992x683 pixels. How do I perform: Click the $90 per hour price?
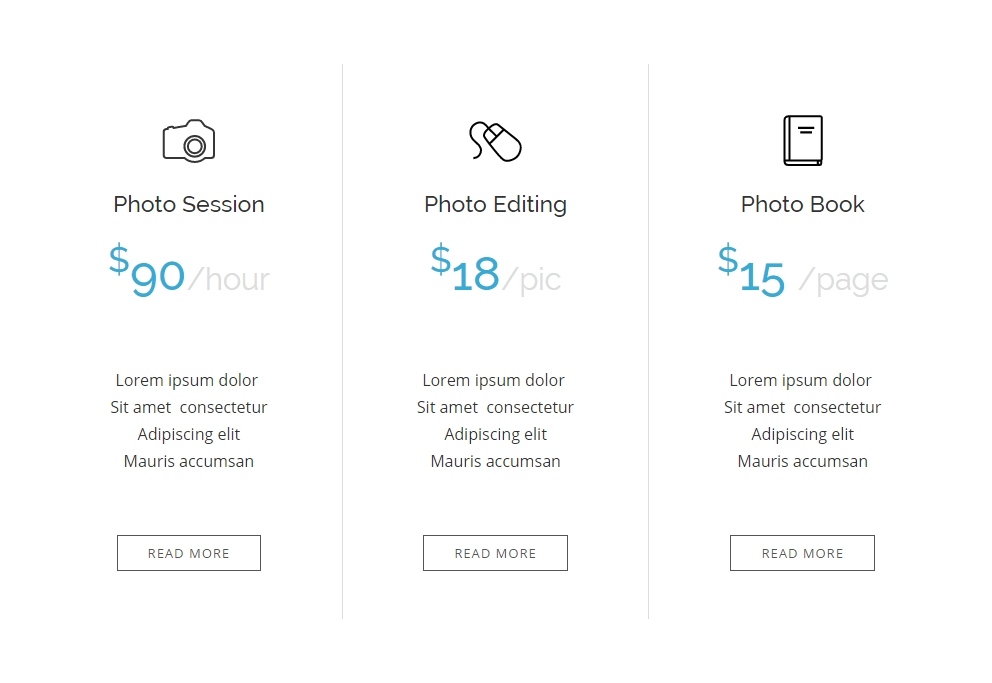pos(189,270)
